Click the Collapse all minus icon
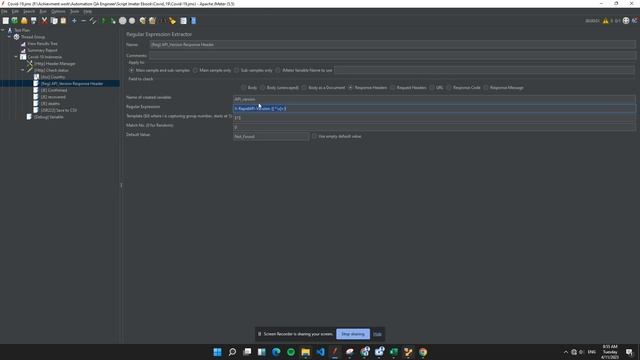This screenshot has height=360, width=640. (x=84, y=20)
